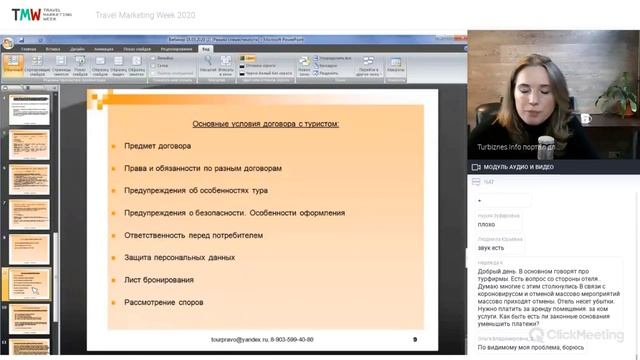640x360 pixels.
Task: Click Упорядочить все (Arrange All)
Action: (332, 58)
